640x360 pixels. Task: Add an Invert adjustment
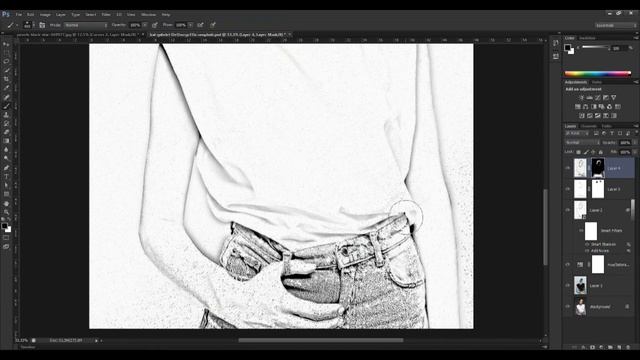point(582,116)
